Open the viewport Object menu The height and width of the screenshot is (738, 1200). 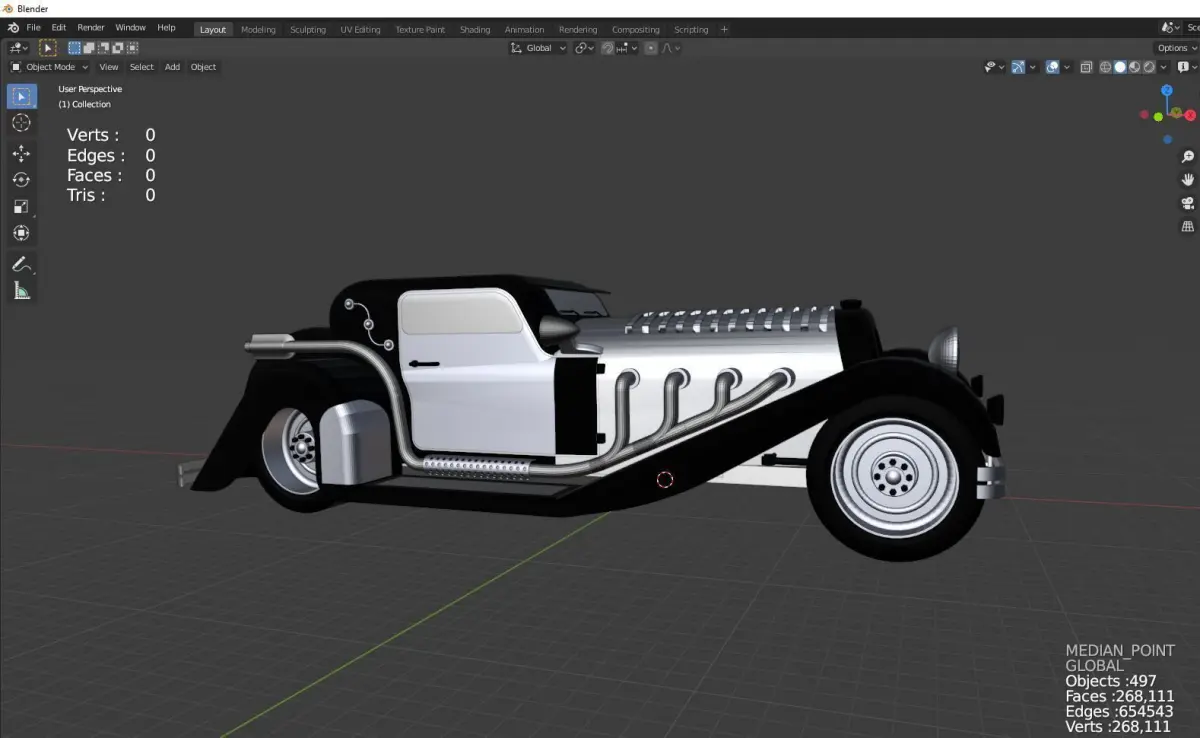click(203, 67)
